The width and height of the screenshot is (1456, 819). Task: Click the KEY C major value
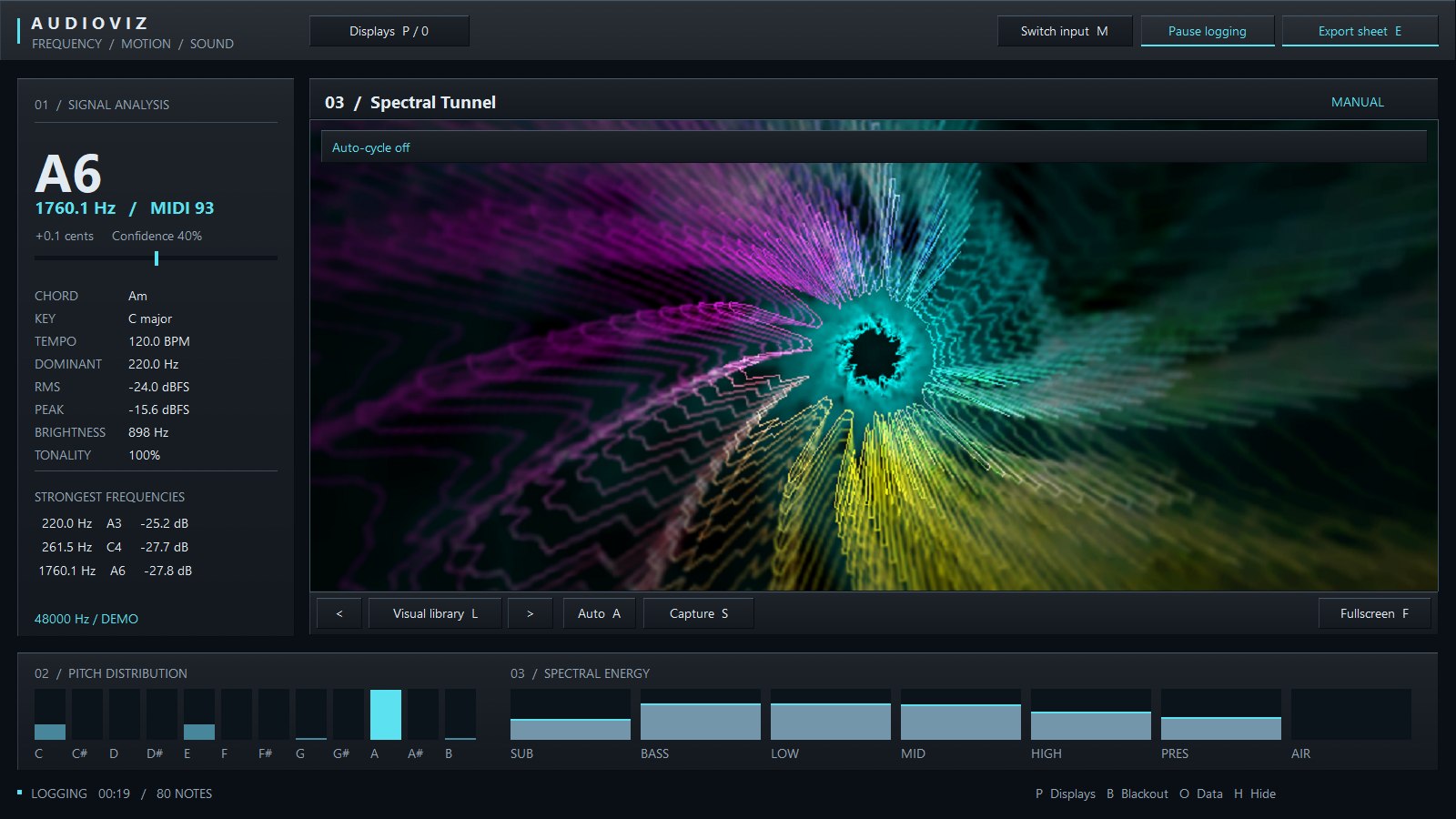point(150,318)
